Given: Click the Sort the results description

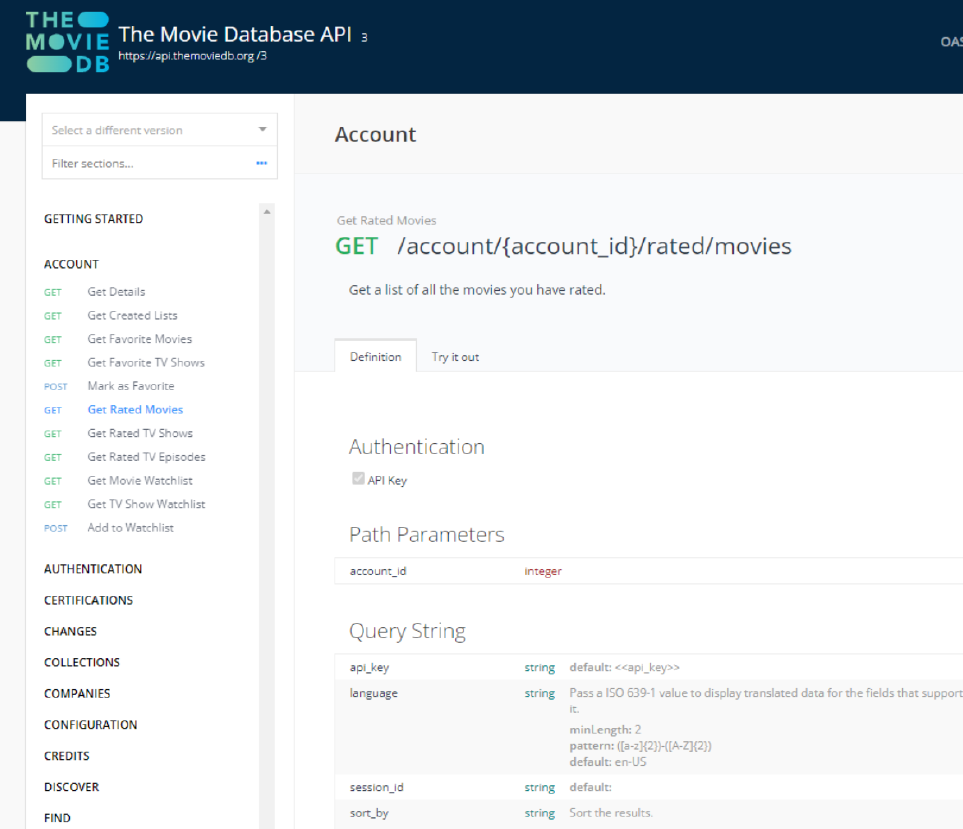Looking at the screenshot, I should [x=610, y=813].
